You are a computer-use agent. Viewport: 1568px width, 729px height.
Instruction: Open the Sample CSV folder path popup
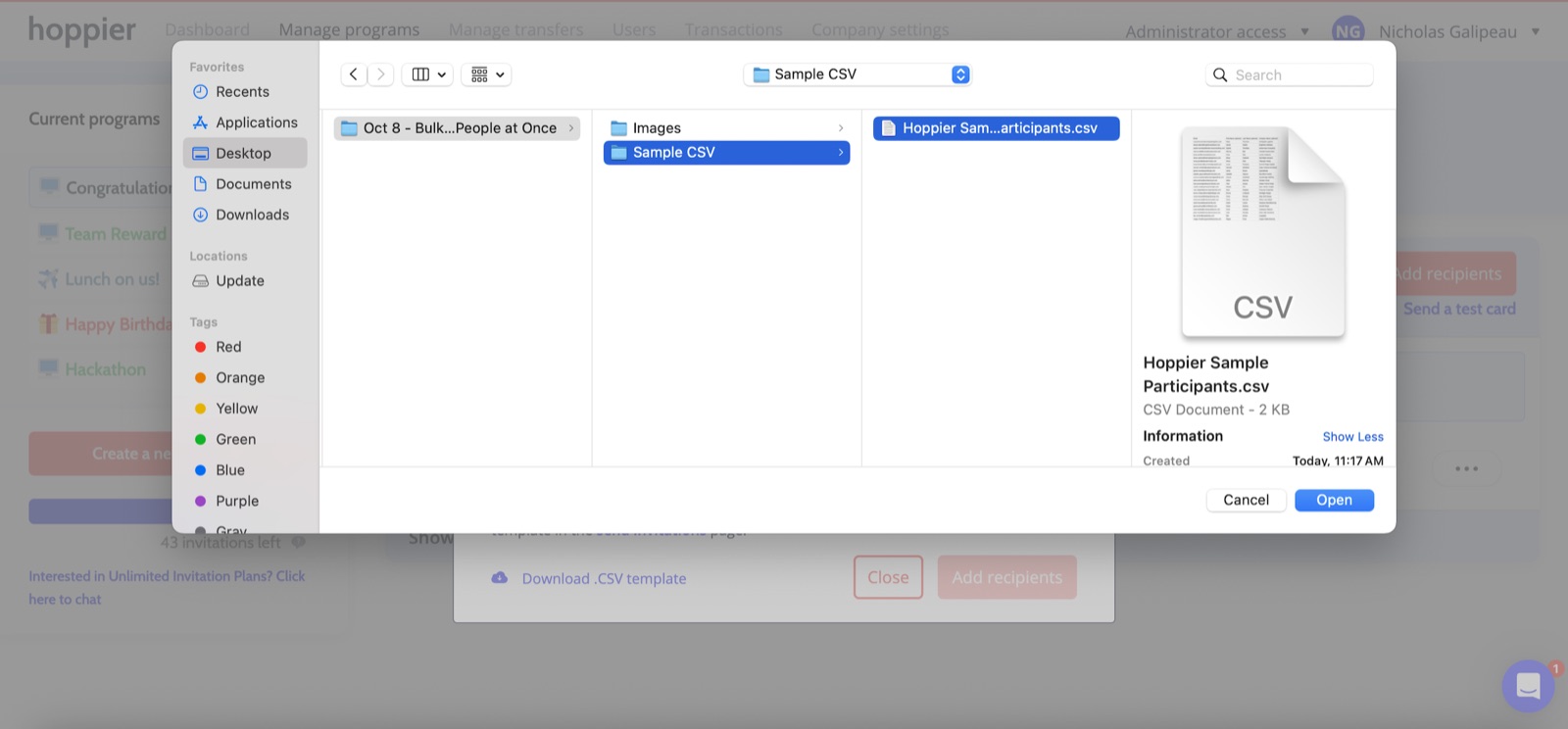pyautogui.click(x=857, y=74)
